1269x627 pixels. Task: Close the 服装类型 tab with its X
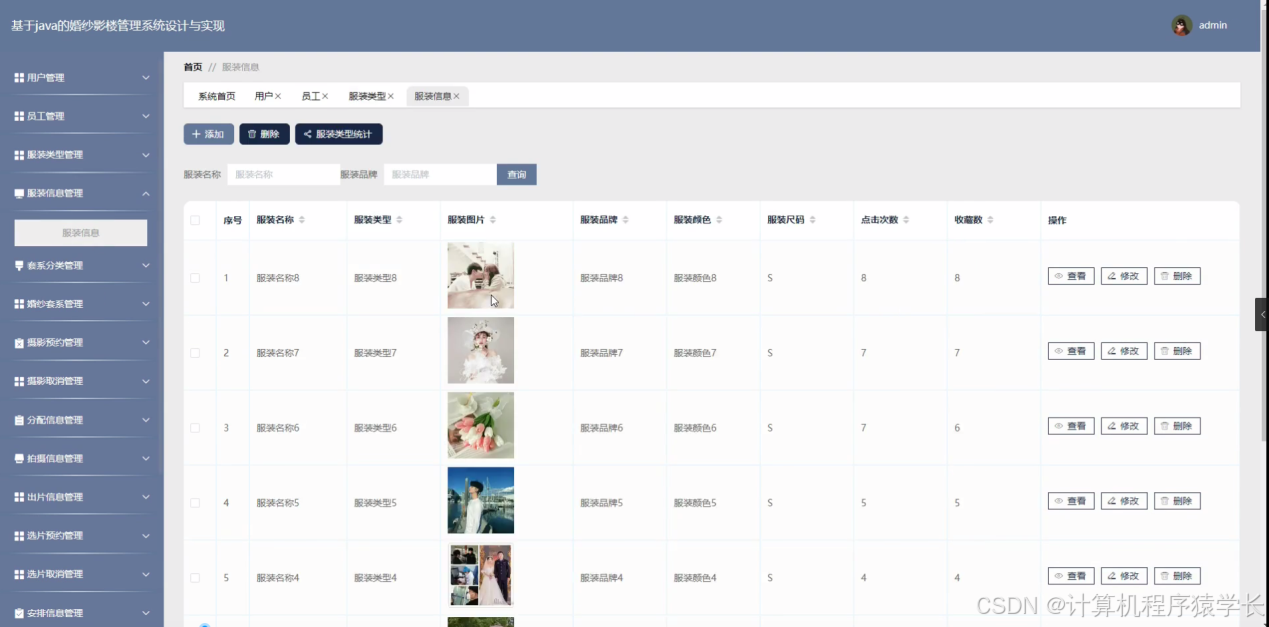391,97
